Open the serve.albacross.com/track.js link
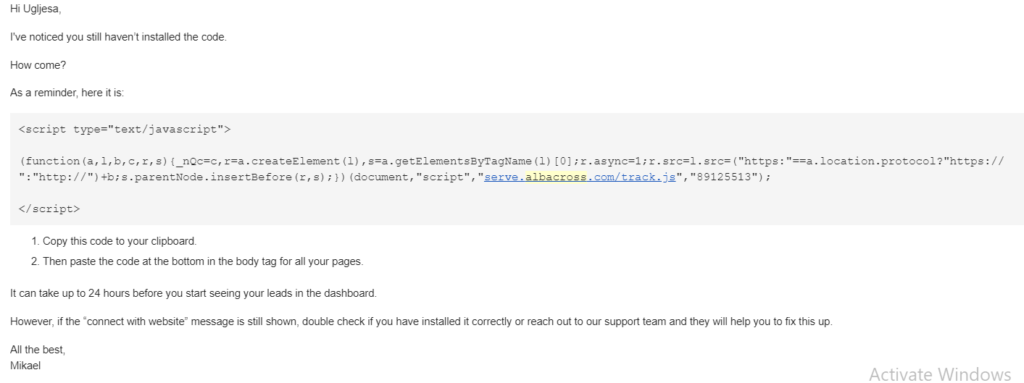 coord(579,177)
